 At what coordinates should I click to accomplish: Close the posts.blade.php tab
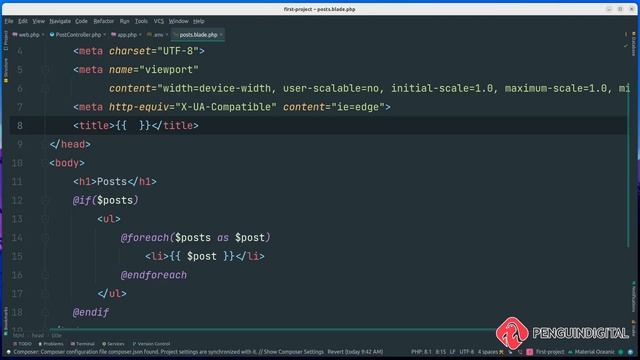tap(221, 35)
